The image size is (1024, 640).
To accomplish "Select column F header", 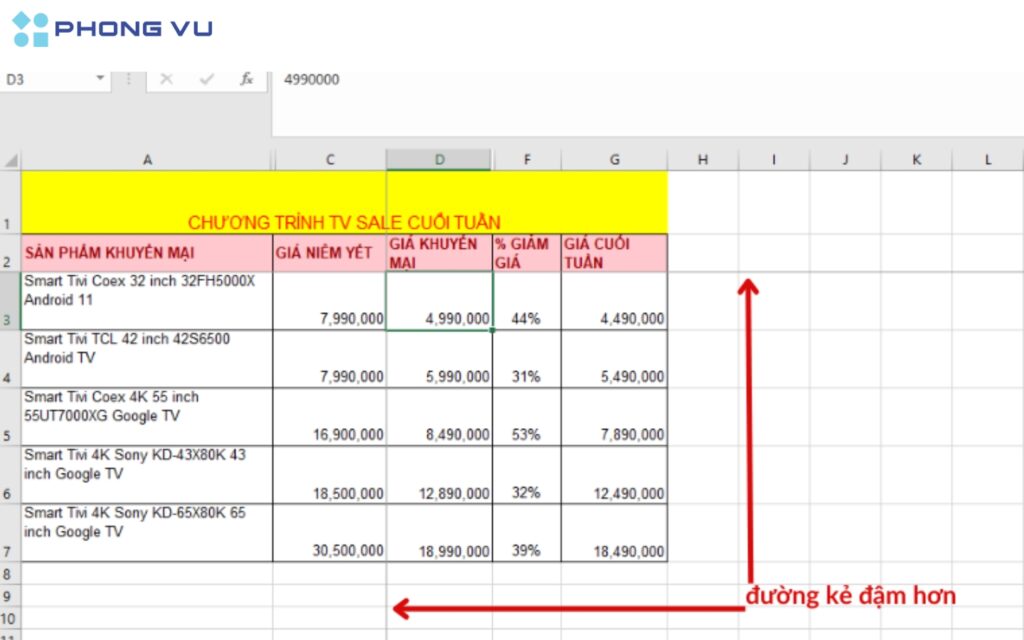I will pyautogui.click(x=527, y=160).
